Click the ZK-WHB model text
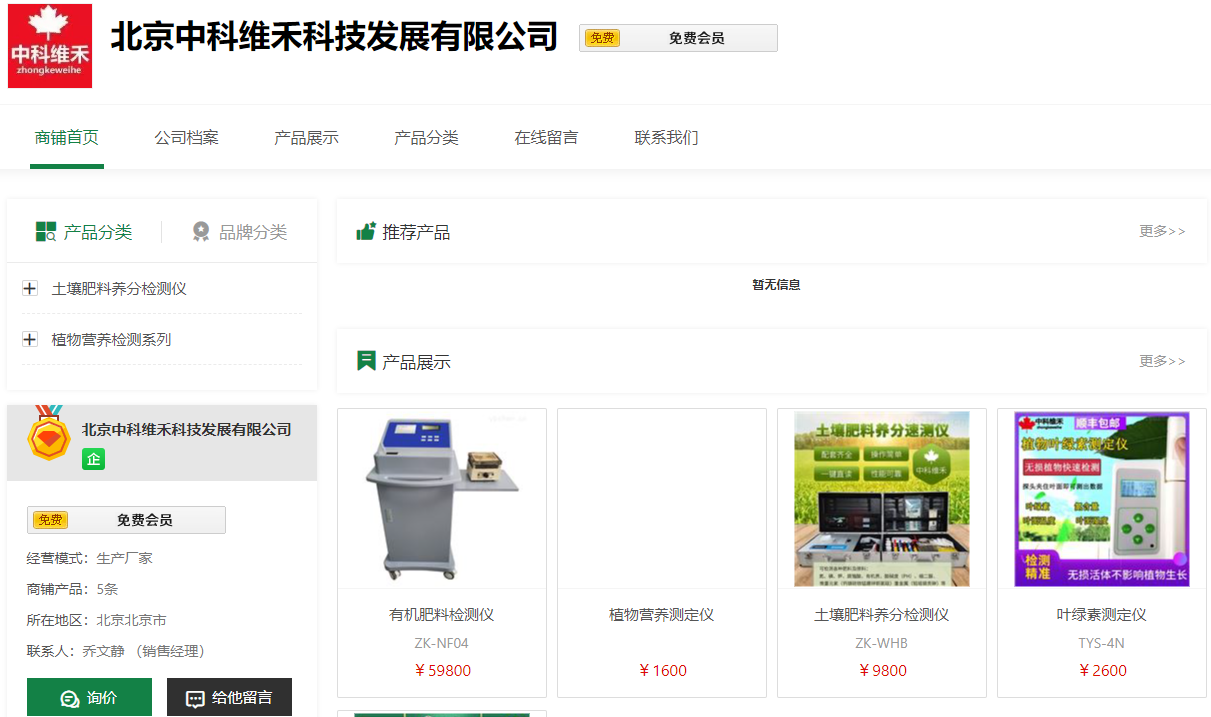Viewport: 1211px width, 717px height. (882, 643)
